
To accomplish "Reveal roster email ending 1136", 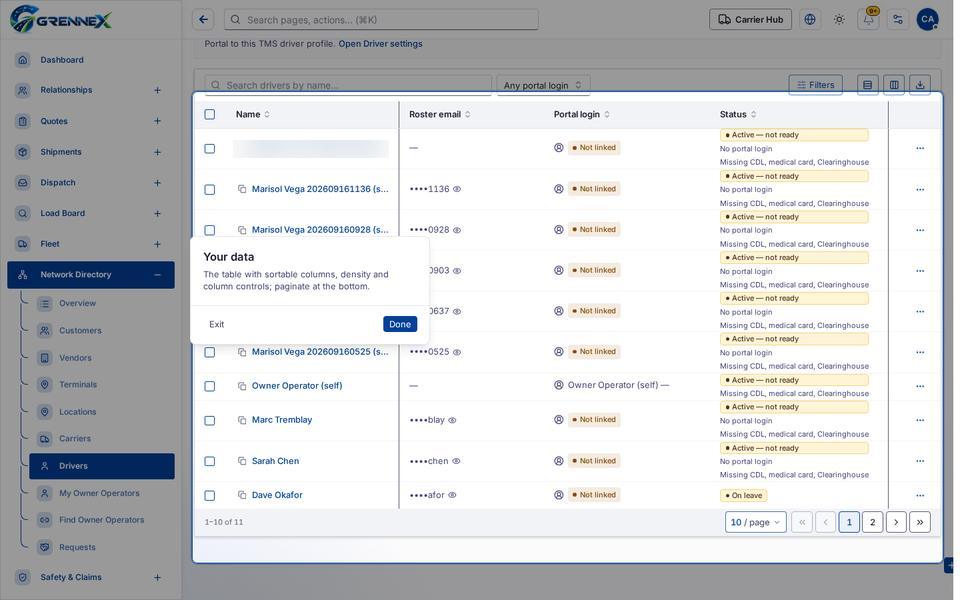I will tap(457, 189).
